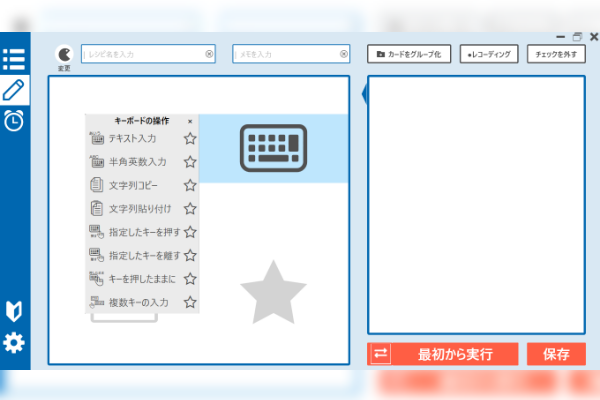Select キーを押したままに menu entry
Screen dimensions: 600x400
point(142,279)
